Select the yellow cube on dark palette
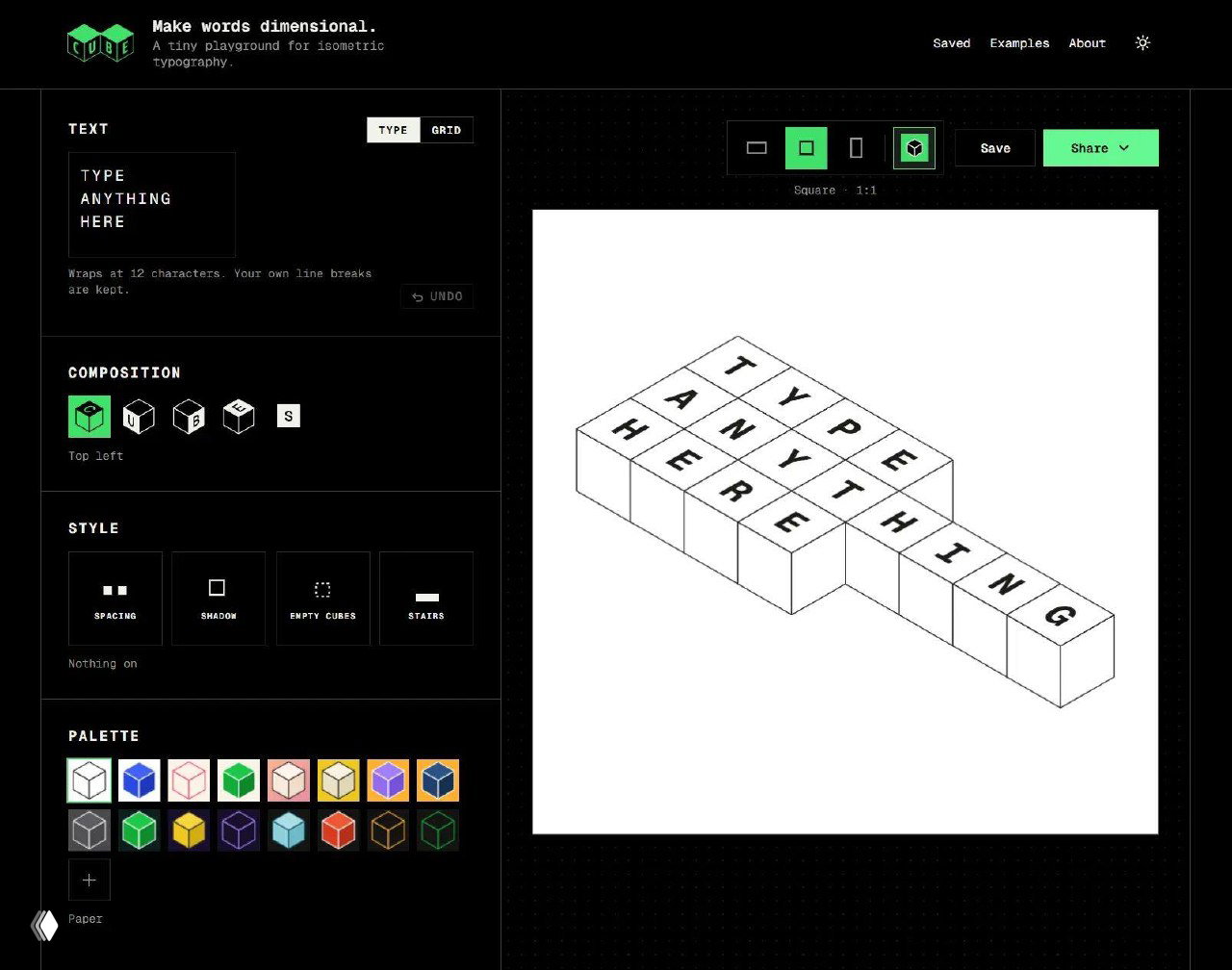 coord(189,830)
